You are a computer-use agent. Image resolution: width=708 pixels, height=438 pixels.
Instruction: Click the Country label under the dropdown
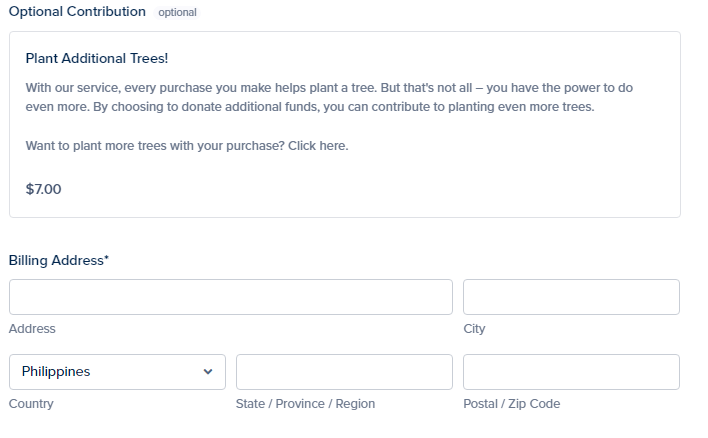pyautogui.click(x=31, y=404)
